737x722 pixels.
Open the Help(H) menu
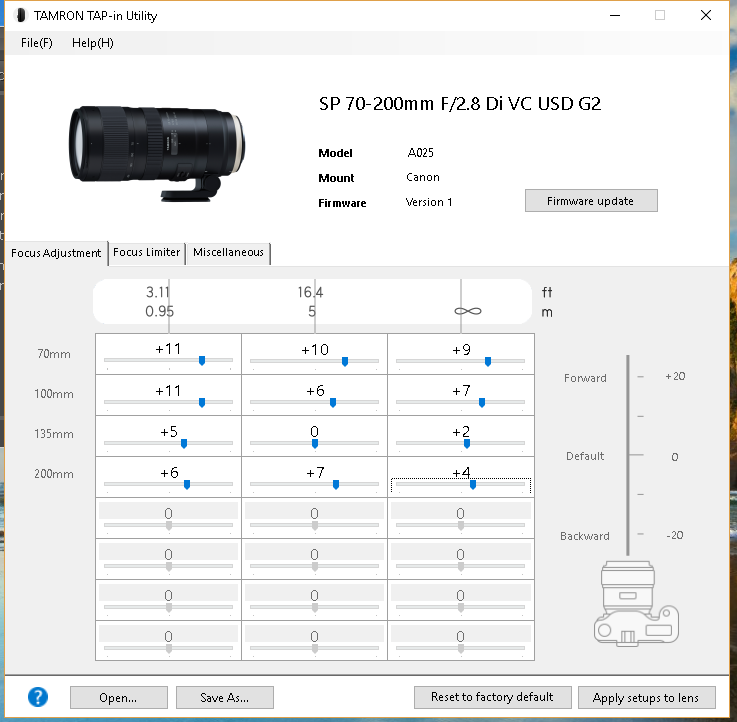(x=93, y=43)
